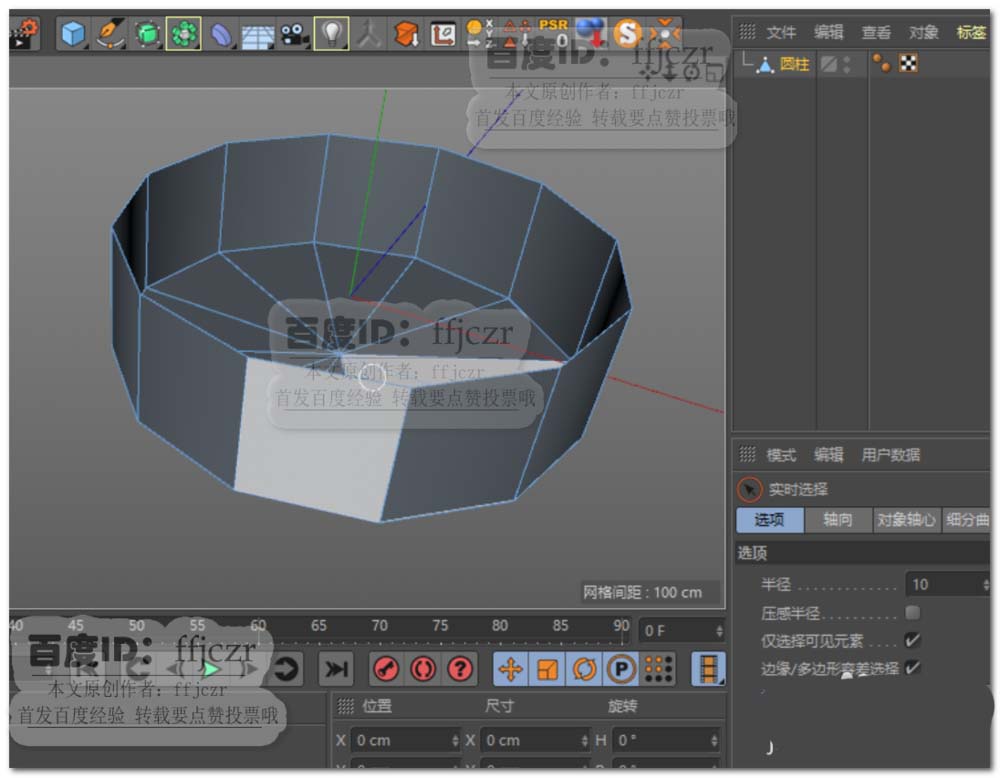Viewport: 1000px width, 778px height.
Task: Click the red triangles align icon
Action: [517, 33]
